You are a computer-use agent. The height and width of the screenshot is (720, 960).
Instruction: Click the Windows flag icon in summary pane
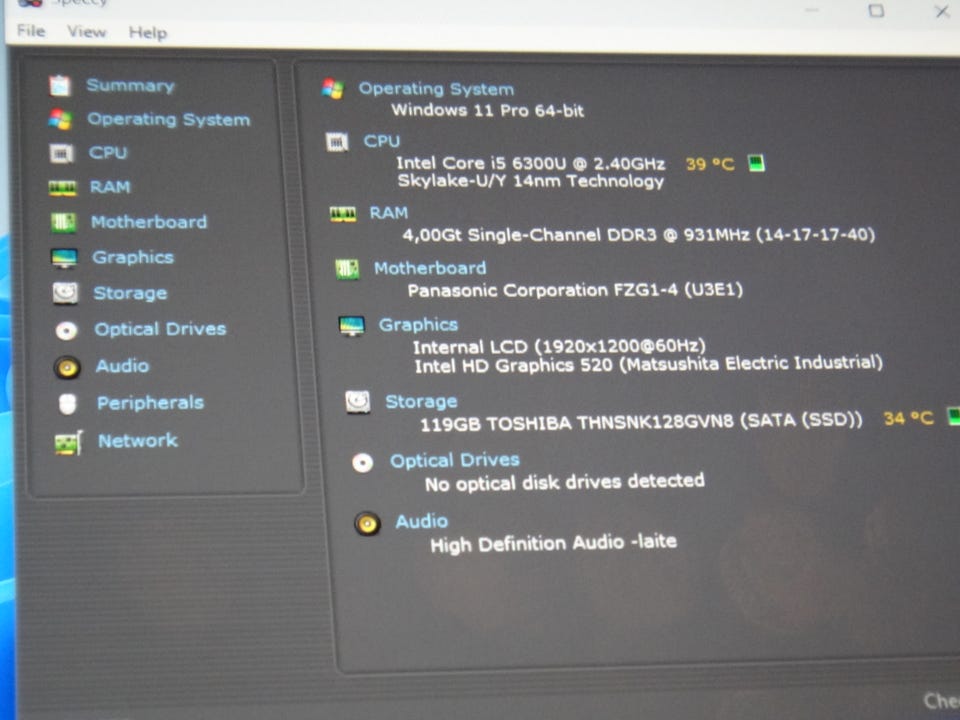point(332,89)
